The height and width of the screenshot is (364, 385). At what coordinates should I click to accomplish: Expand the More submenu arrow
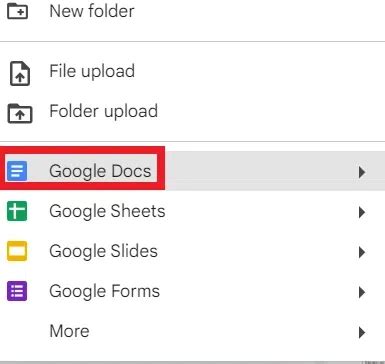point(362,332)
